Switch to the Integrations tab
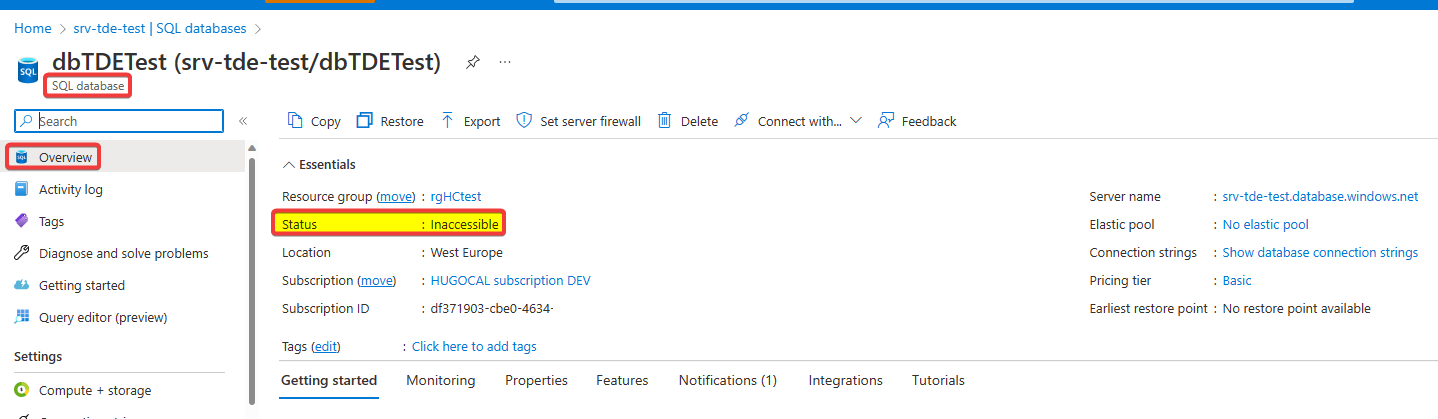The height and width of the screenshot is (419, 1438). point(846,380)
